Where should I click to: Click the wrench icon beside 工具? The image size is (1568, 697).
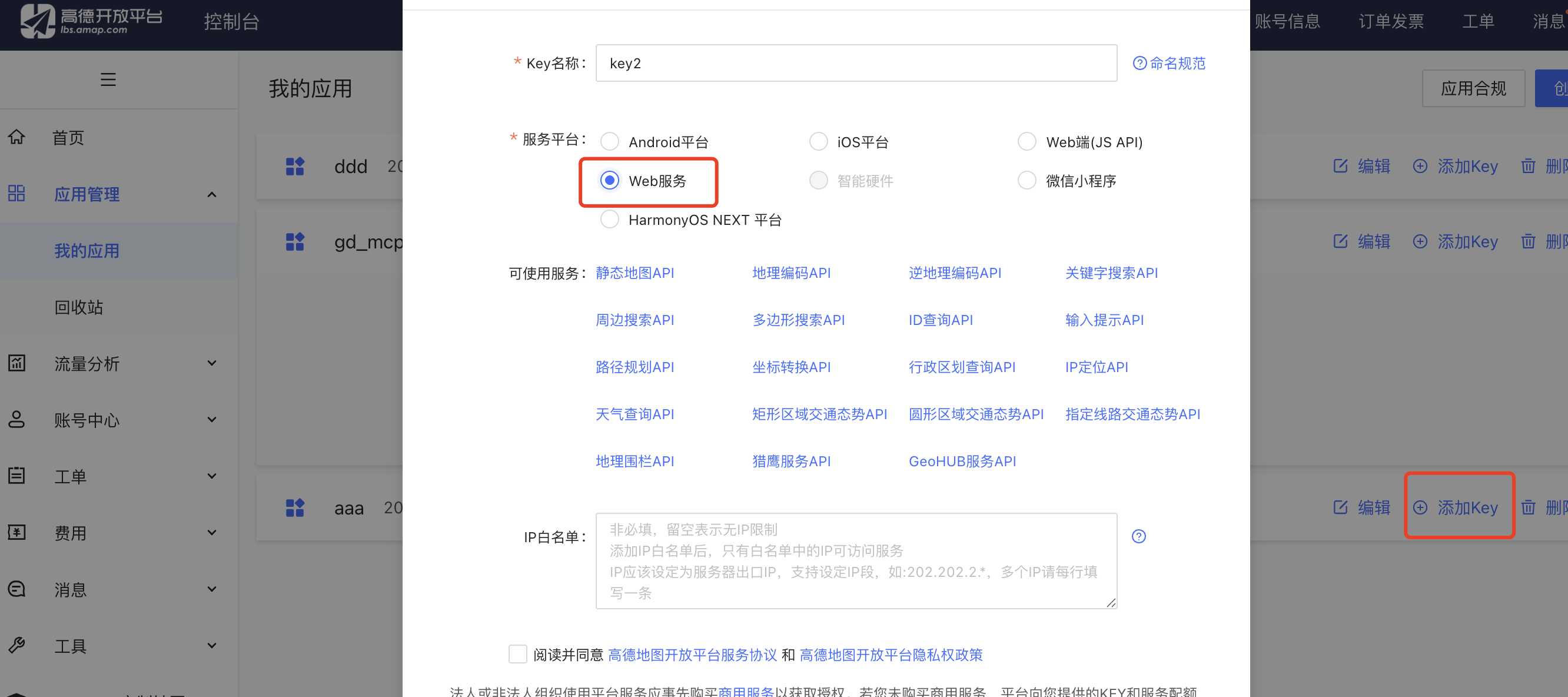[16, 645]
